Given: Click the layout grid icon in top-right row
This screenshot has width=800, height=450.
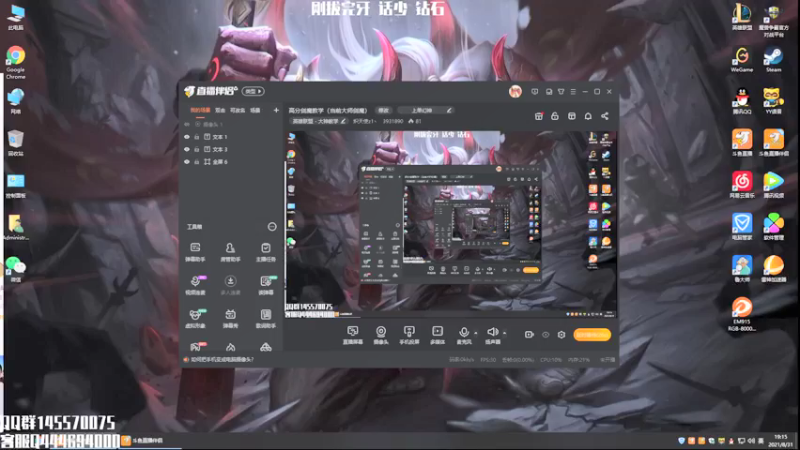Looking at the screenshot, I should (x=571, y=116).
